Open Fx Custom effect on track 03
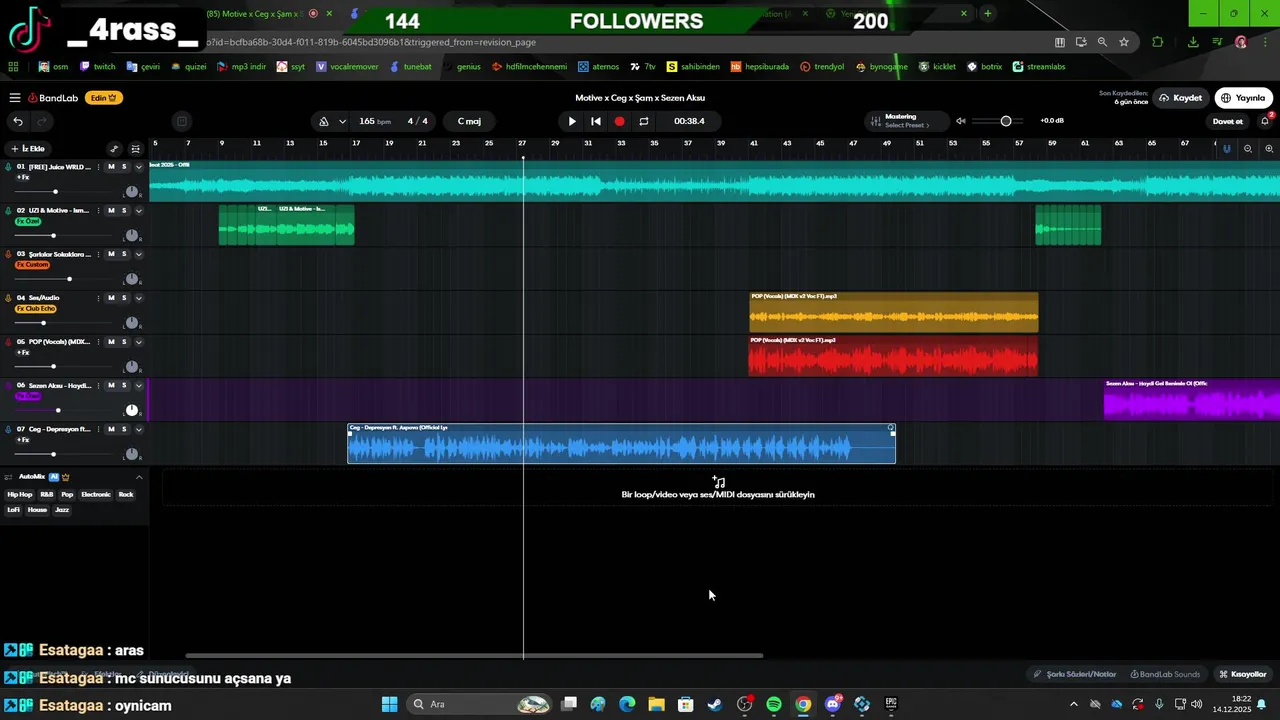 [x=32, y=265]
